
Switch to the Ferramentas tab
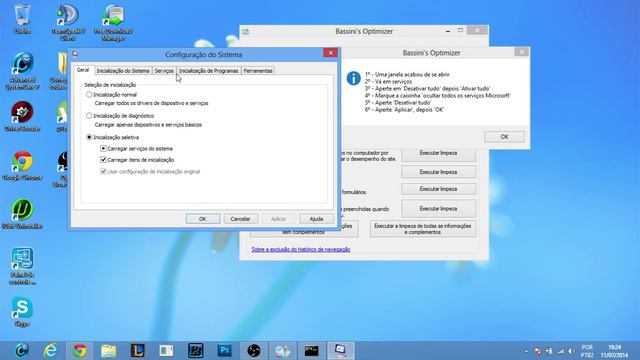tap(258, 71)
